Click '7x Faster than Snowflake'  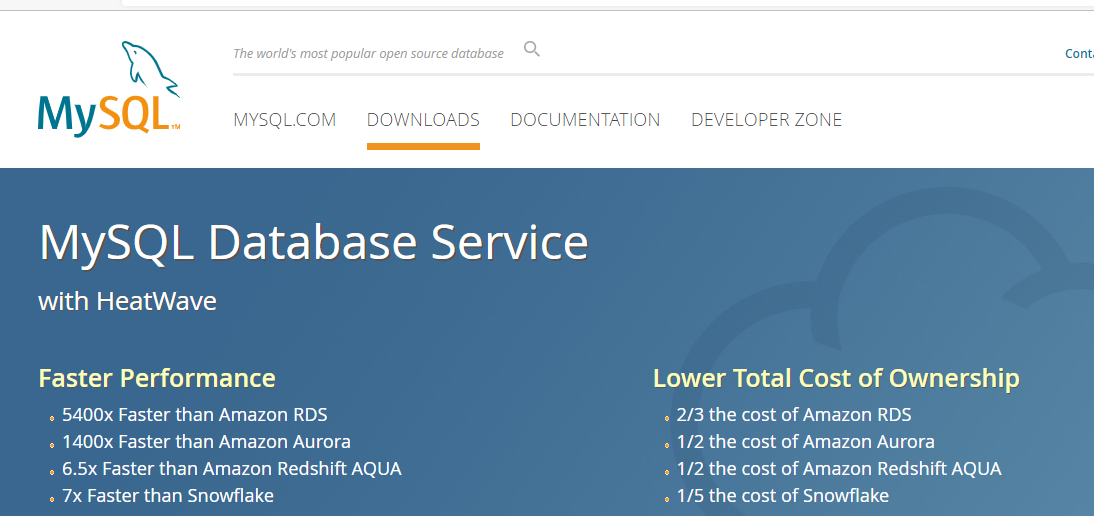[168, 496]
